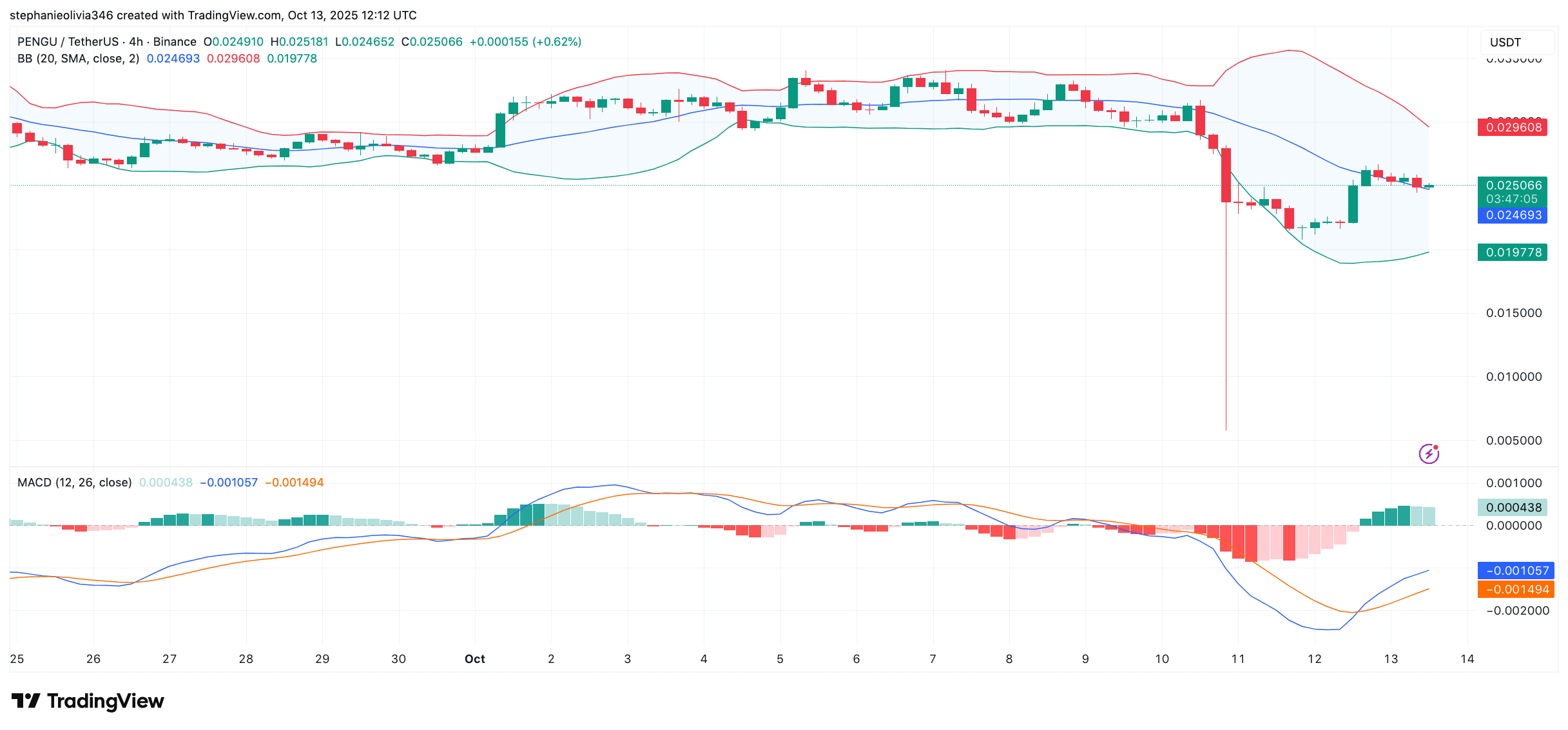Click the red 0.029608 upper band price label

tap(1512, 127)
